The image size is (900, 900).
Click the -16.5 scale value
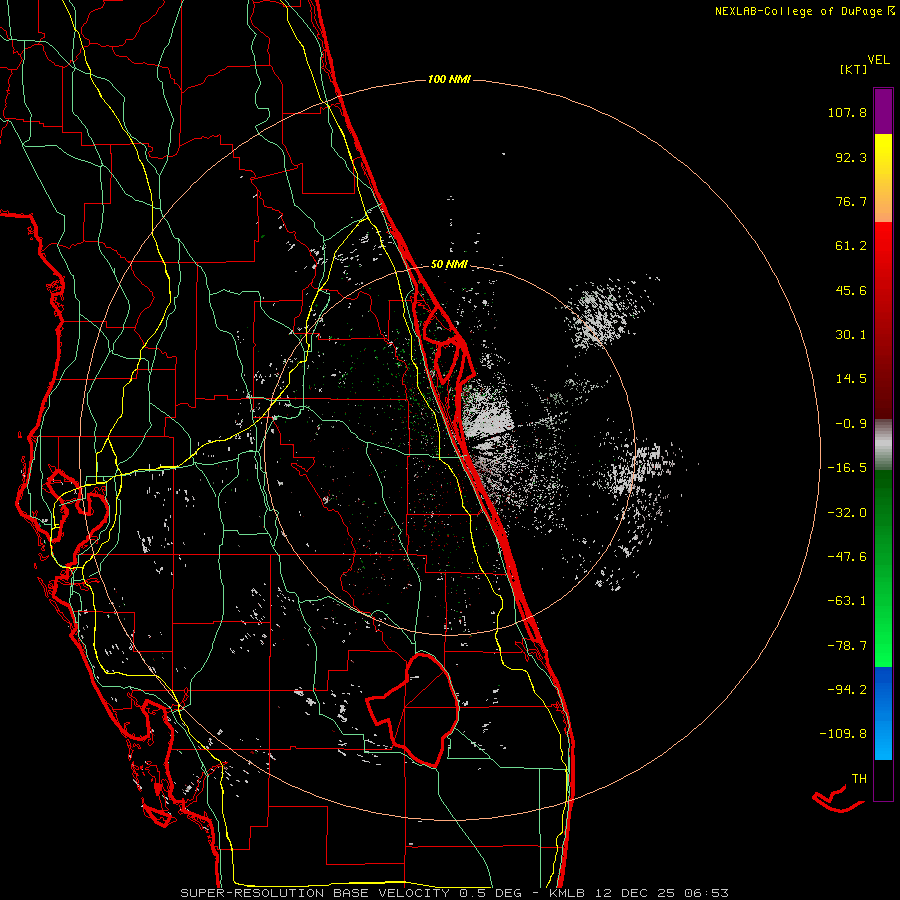tap(847, 468)
